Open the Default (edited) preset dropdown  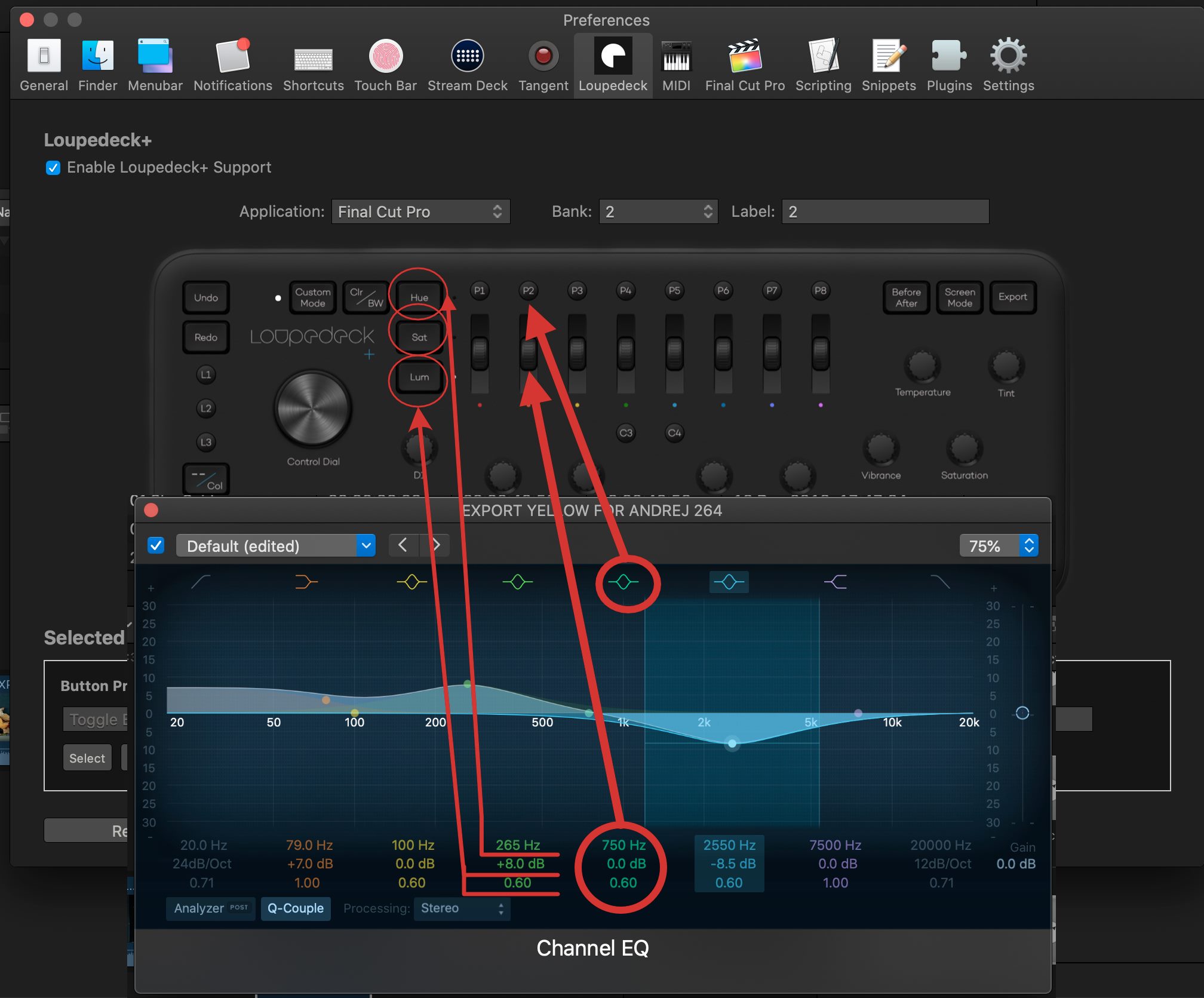click(276, 545)
